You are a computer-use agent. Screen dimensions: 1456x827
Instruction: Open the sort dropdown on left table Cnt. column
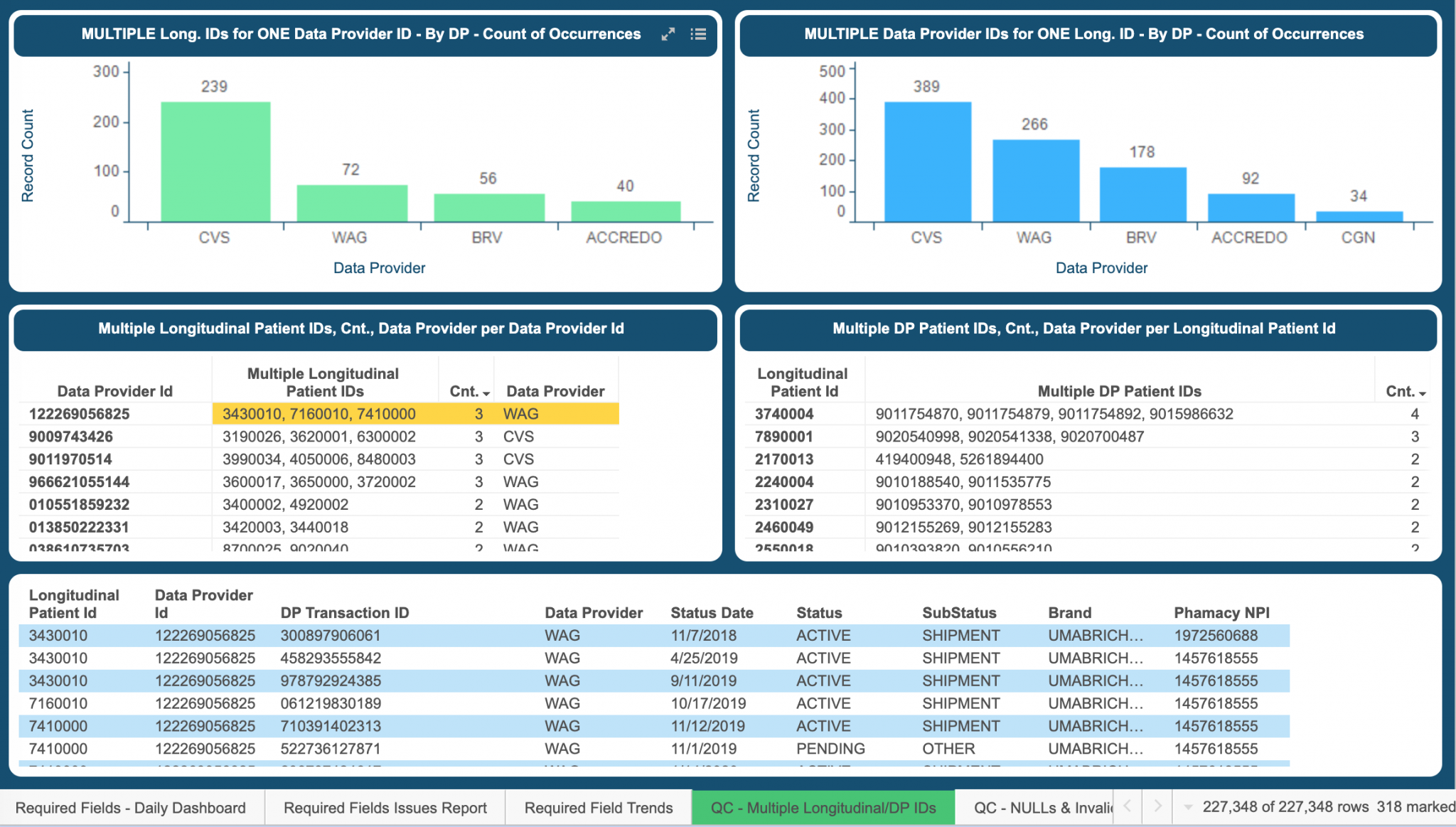click(x=485, y=392)
